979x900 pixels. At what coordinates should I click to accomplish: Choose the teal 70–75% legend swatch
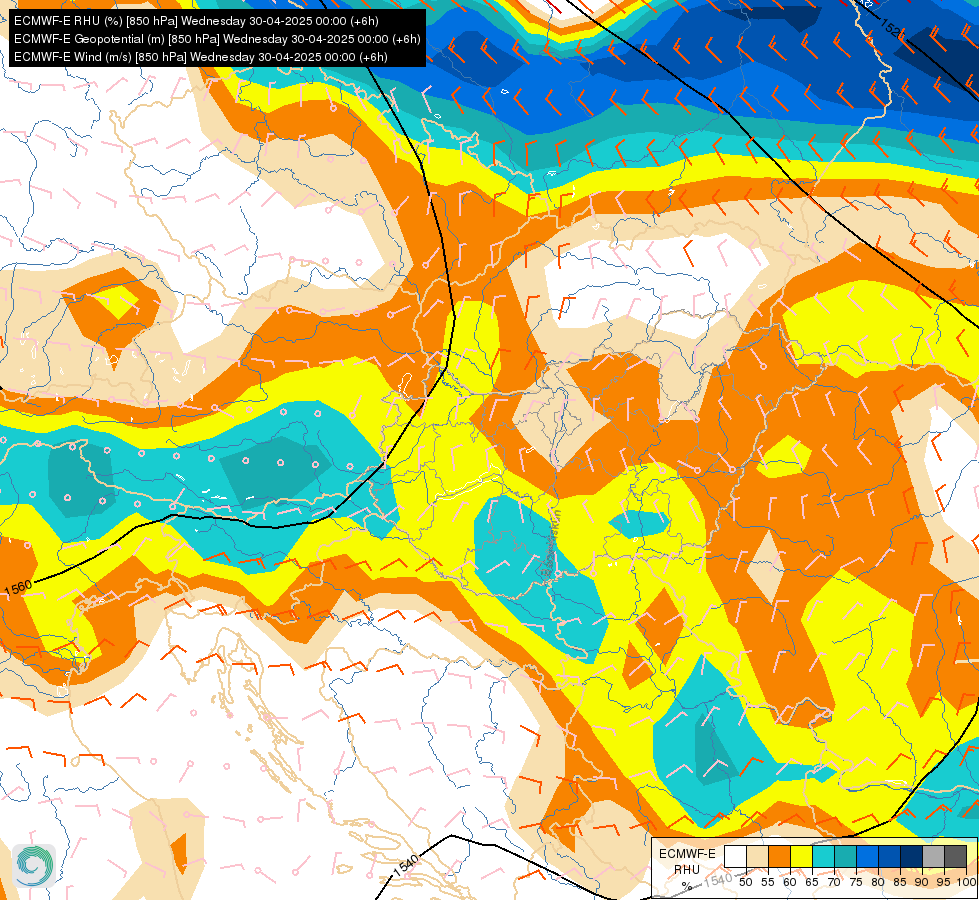pyautogui.click(x=845, y=856)
